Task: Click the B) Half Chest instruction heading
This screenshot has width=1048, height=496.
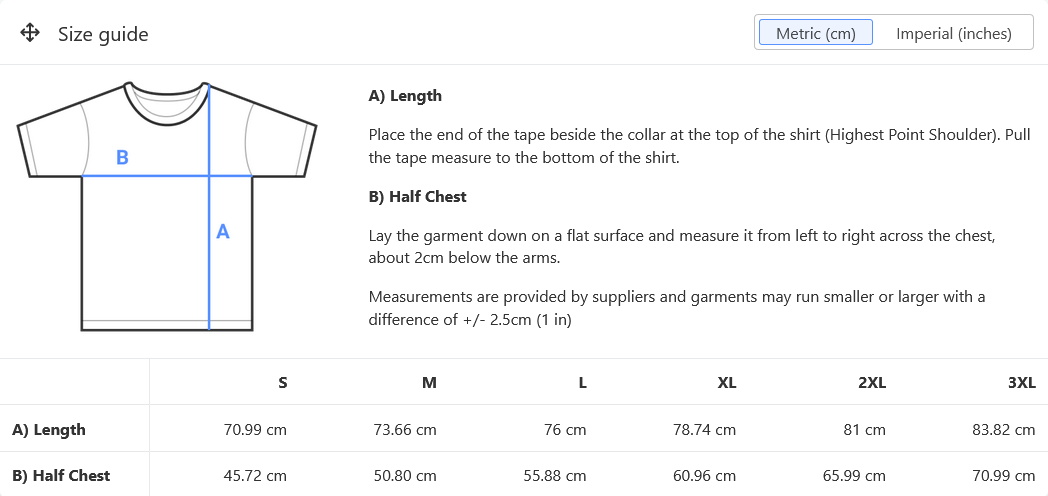Action: tap(418, 197)
